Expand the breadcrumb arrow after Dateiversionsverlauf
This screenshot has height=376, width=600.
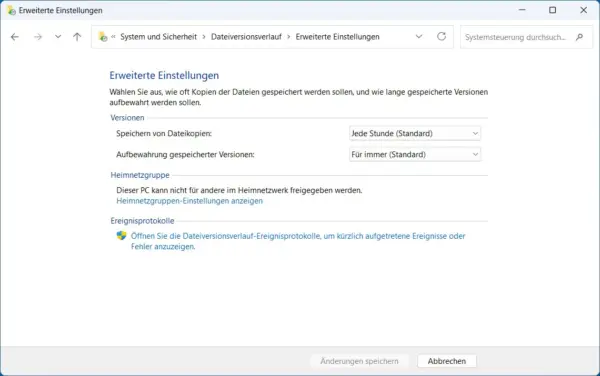pyautogui.click(x=289, y=37)
